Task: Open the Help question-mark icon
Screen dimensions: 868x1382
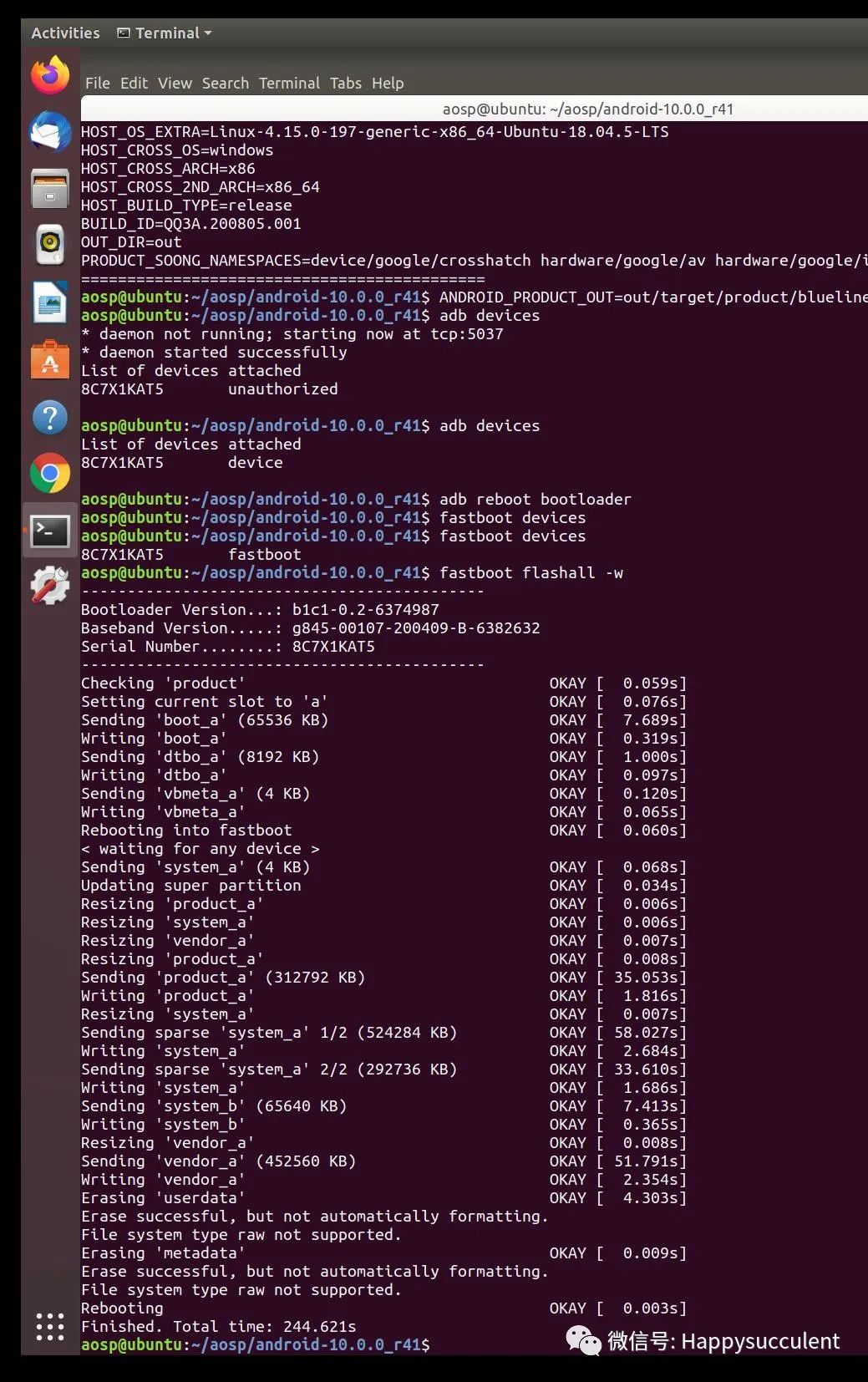Action: coord(50,417)
